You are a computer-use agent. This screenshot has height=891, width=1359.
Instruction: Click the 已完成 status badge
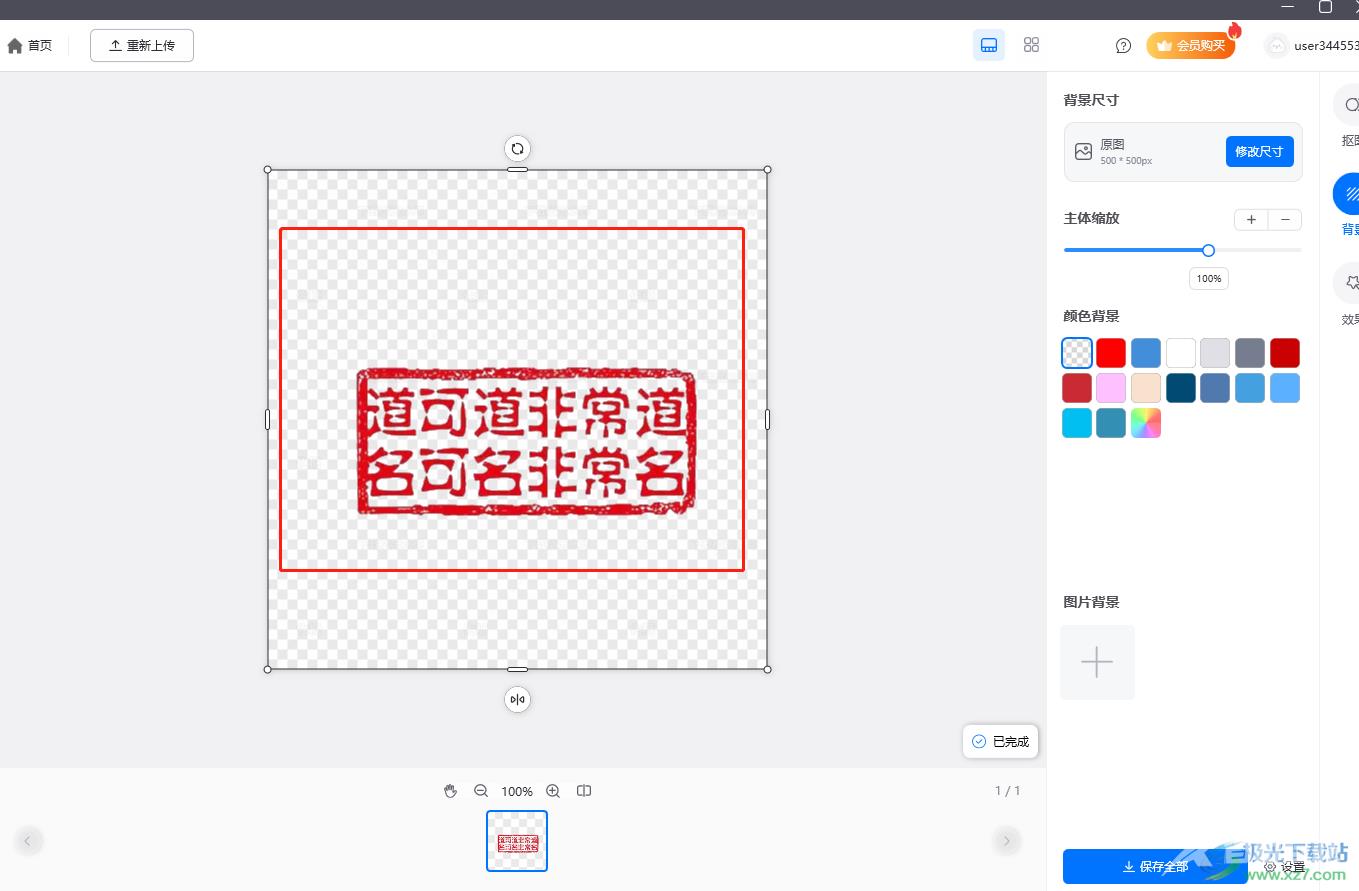pos(1001,741)
